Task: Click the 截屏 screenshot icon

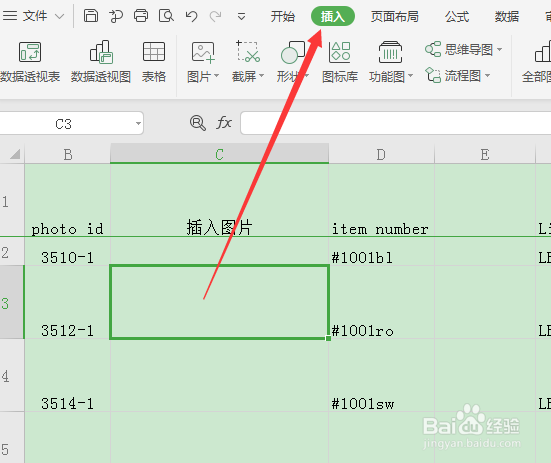Action: pos(248,51)
